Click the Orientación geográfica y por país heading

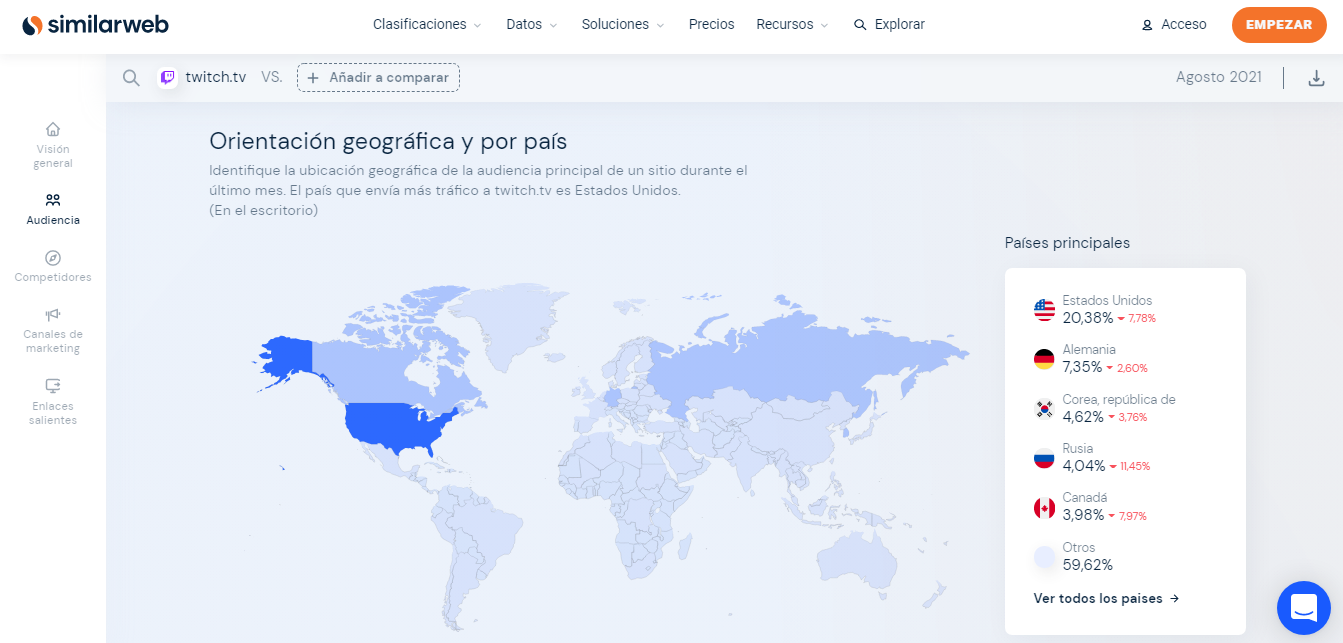coord(388,140)
